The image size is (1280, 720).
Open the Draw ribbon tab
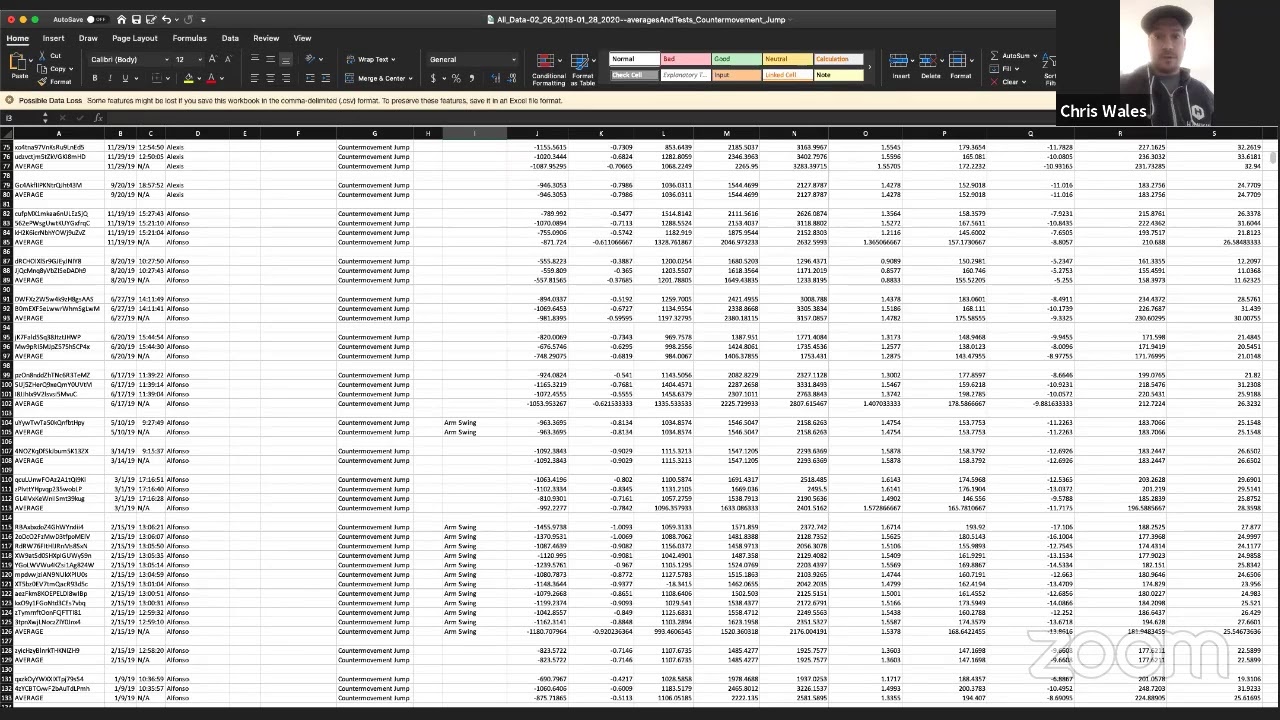point(88,38)
